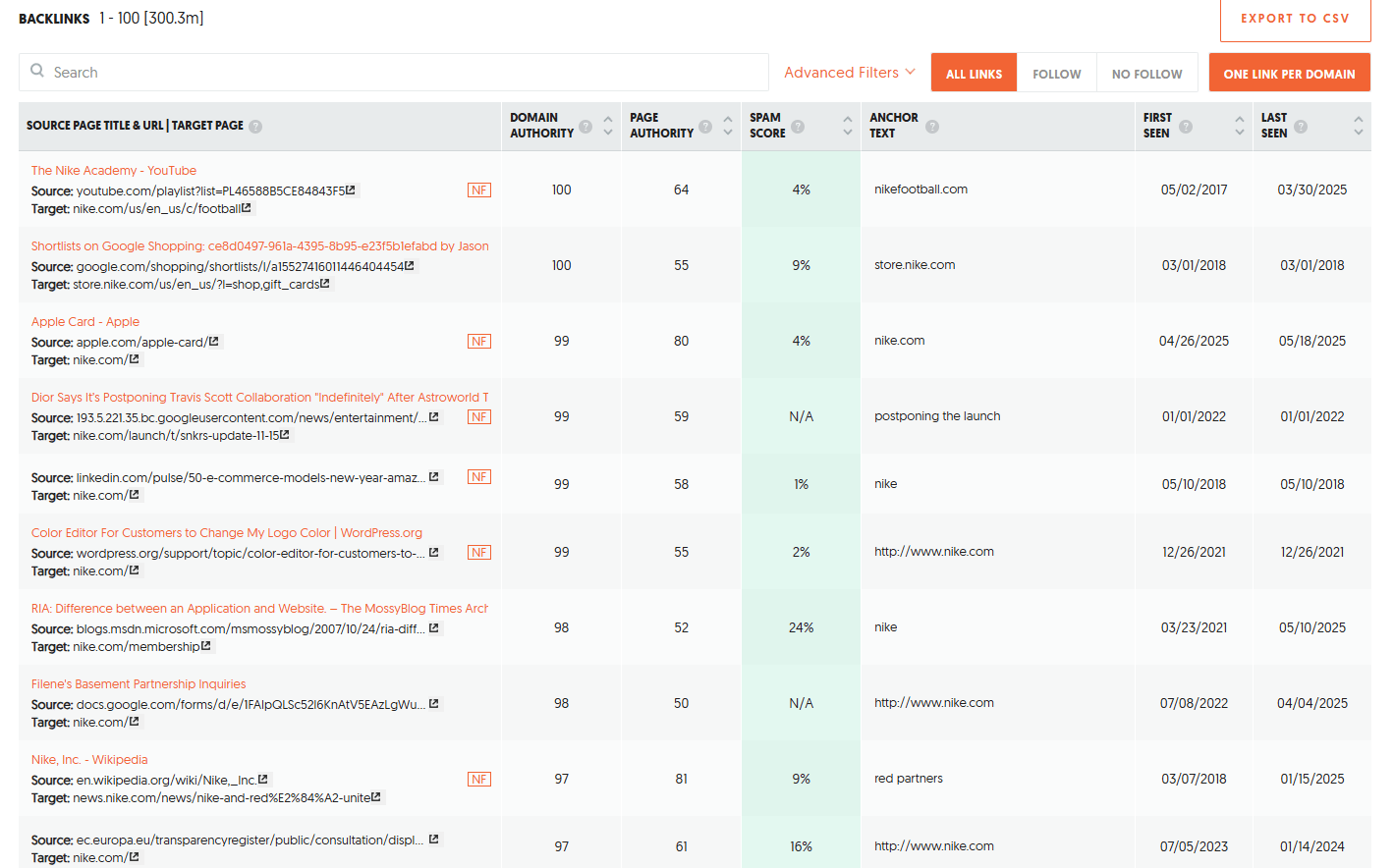The width and height of the screenshot is (1394, 868).
Task: Open external link icon for Apple Card nike.com target
Action: pyautogui.click(x=135, y=359)
